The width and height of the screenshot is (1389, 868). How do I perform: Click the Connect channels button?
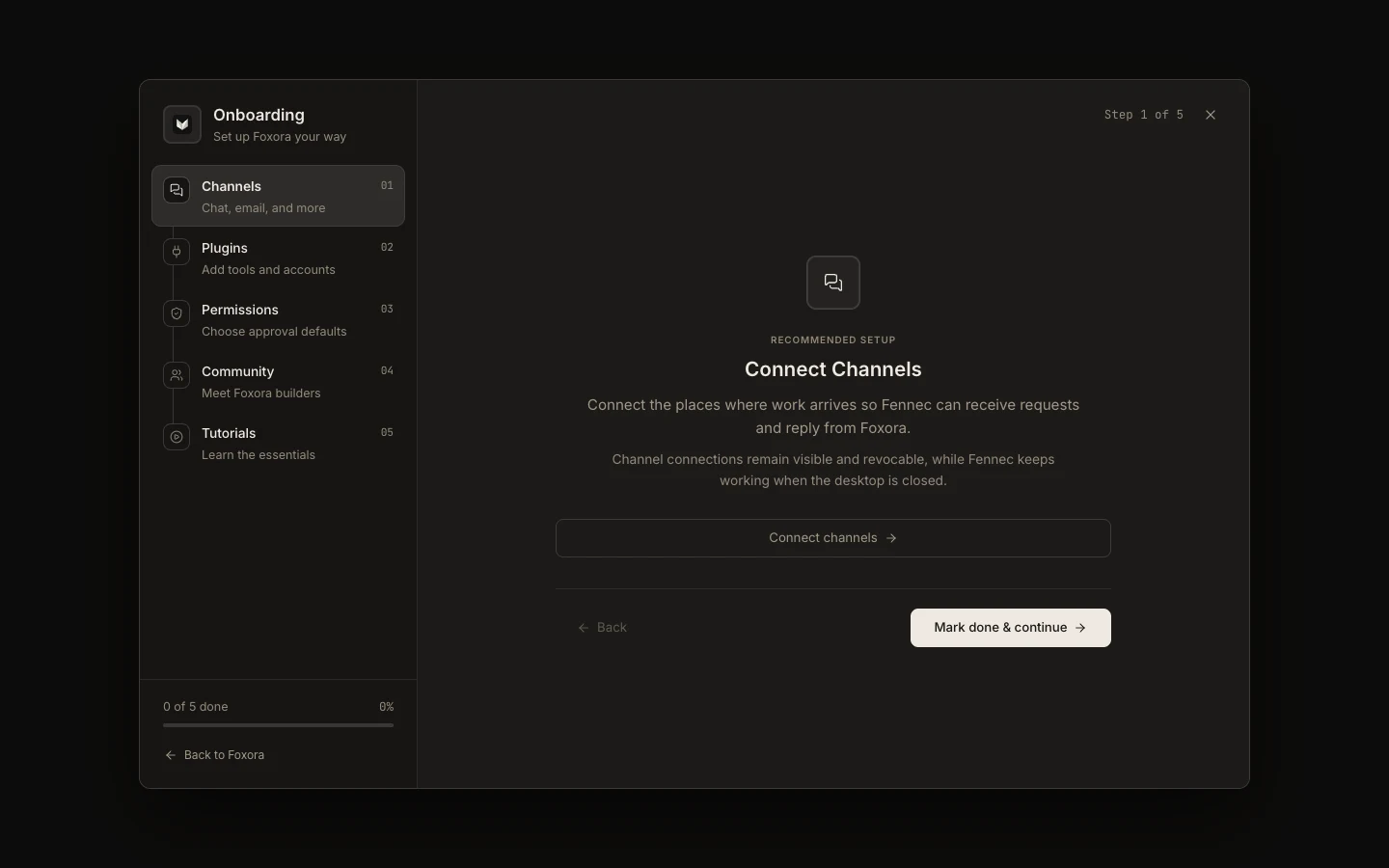[833, 538]
